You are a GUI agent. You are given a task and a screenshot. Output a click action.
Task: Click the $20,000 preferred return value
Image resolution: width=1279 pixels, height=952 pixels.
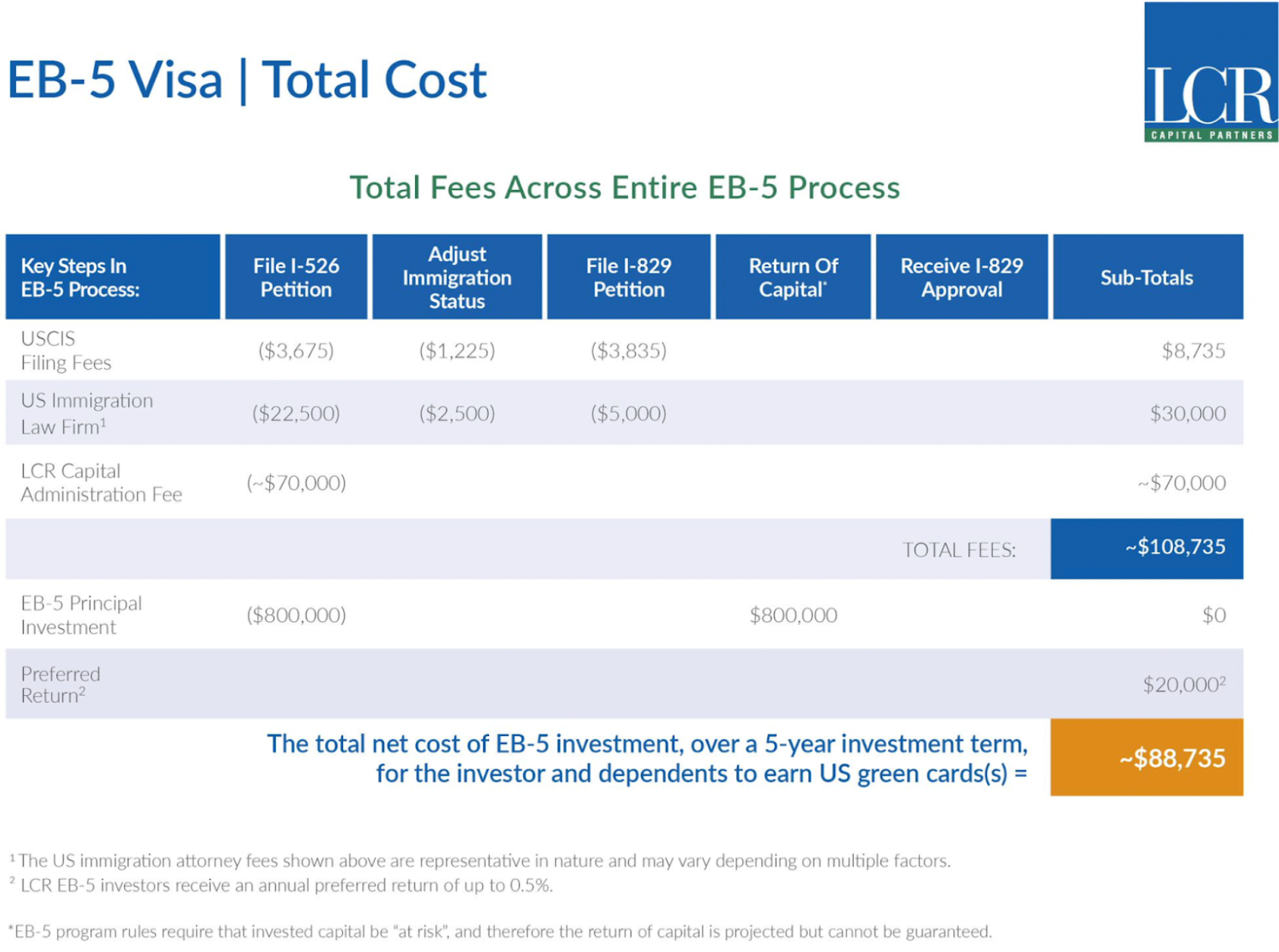pyautogui.click(x=1185, y=684)
